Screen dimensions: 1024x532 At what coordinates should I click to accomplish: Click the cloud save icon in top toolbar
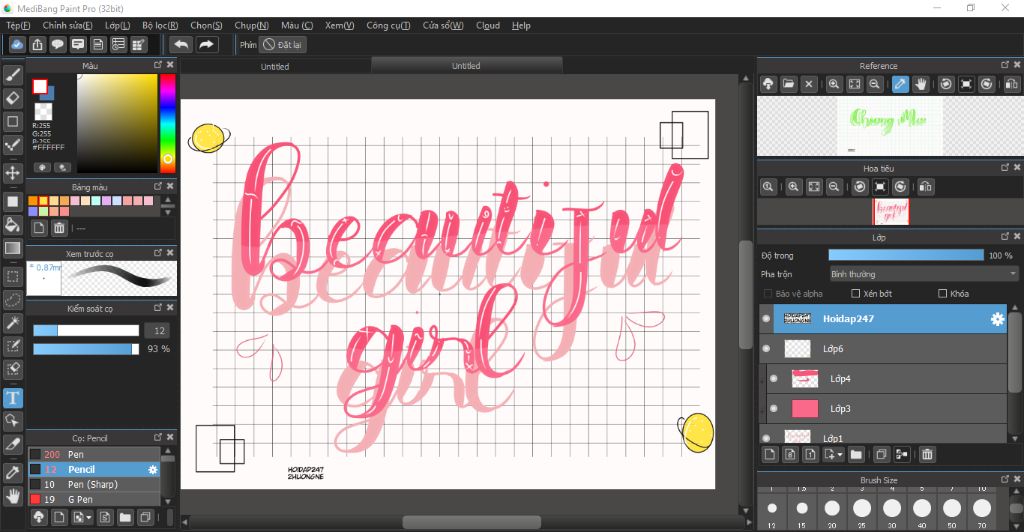(x=17, y=44)
